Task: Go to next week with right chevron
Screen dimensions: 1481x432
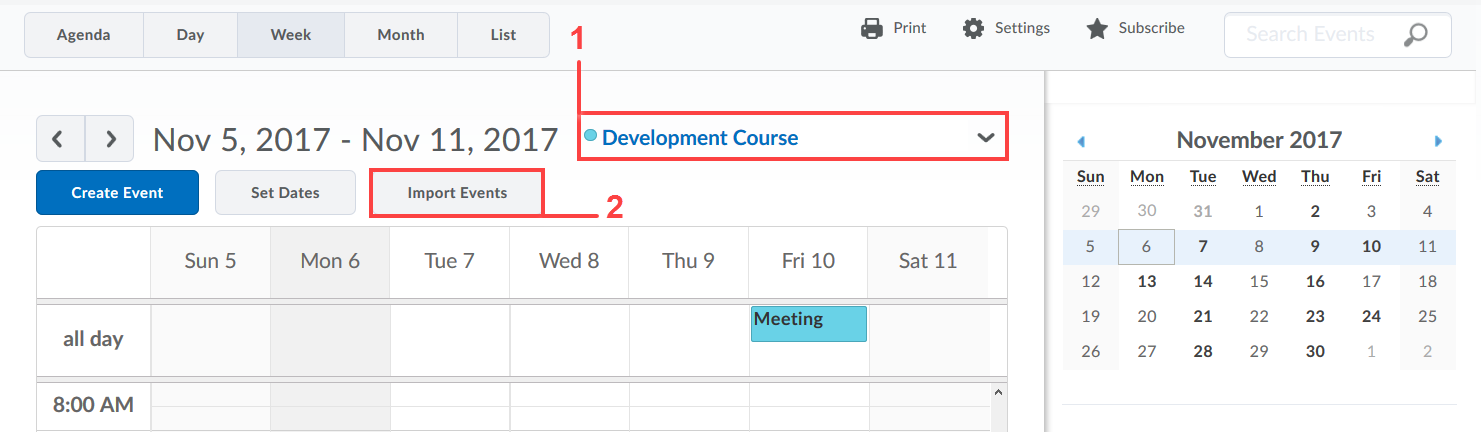Action: tap(110, 138)
